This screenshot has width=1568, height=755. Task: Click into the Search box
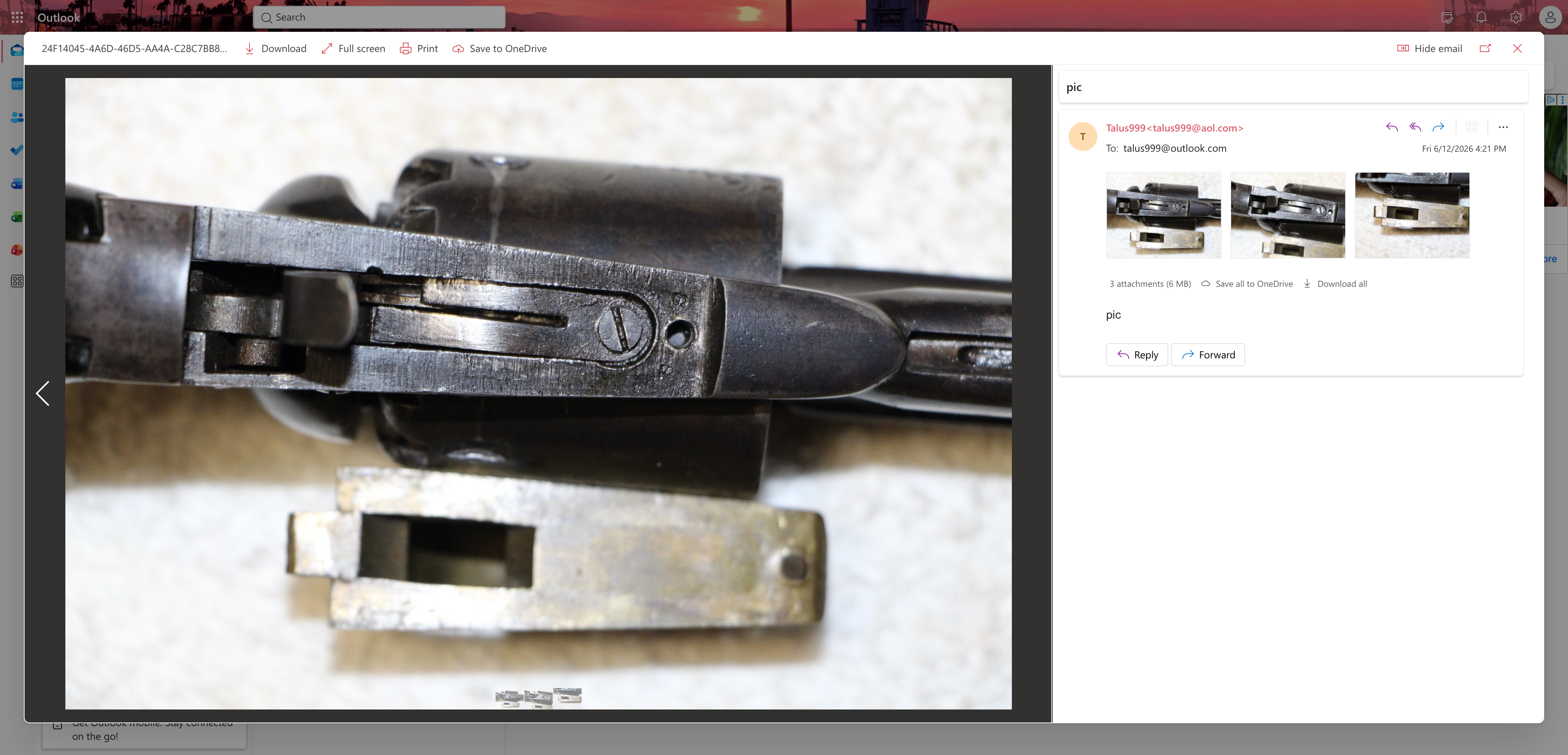point(379,18)
